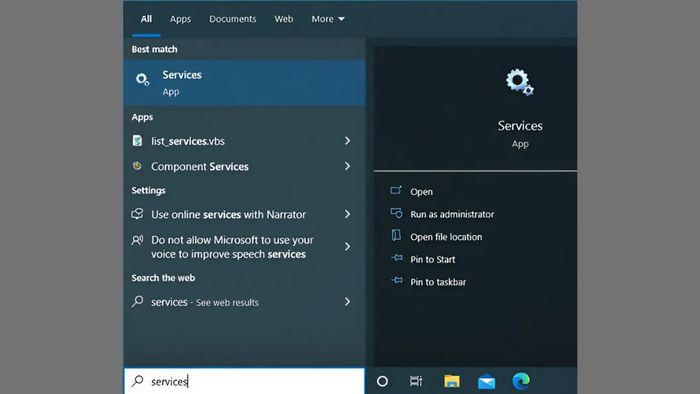The height and width of the screenshot is (394, 700).
Task: Open the More filter dropdown
Action: pyautogui.click(x=328, y=19)
